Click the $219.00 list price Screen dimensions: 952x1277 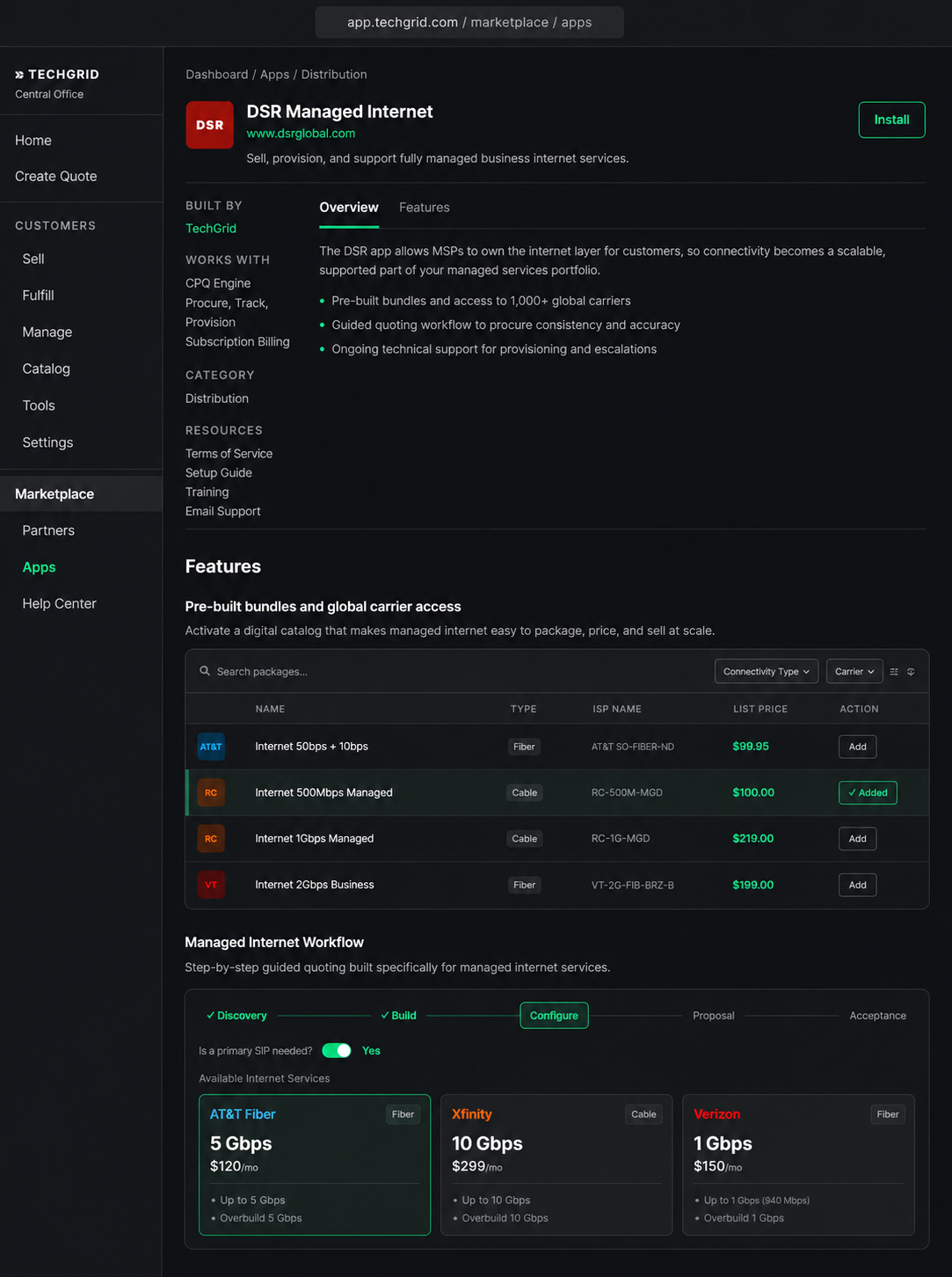[x=753, y=838]
